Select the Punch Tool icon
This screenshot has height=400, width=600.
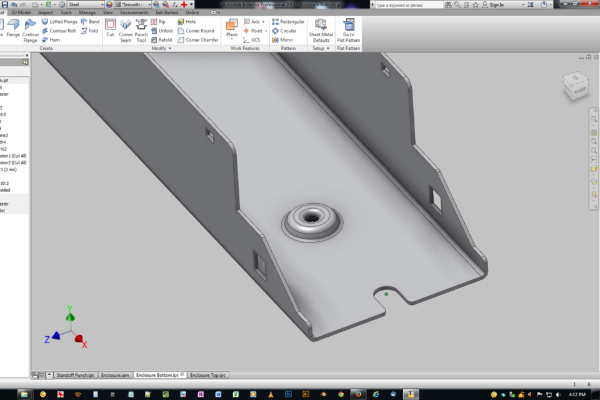(x=142, y=27)
